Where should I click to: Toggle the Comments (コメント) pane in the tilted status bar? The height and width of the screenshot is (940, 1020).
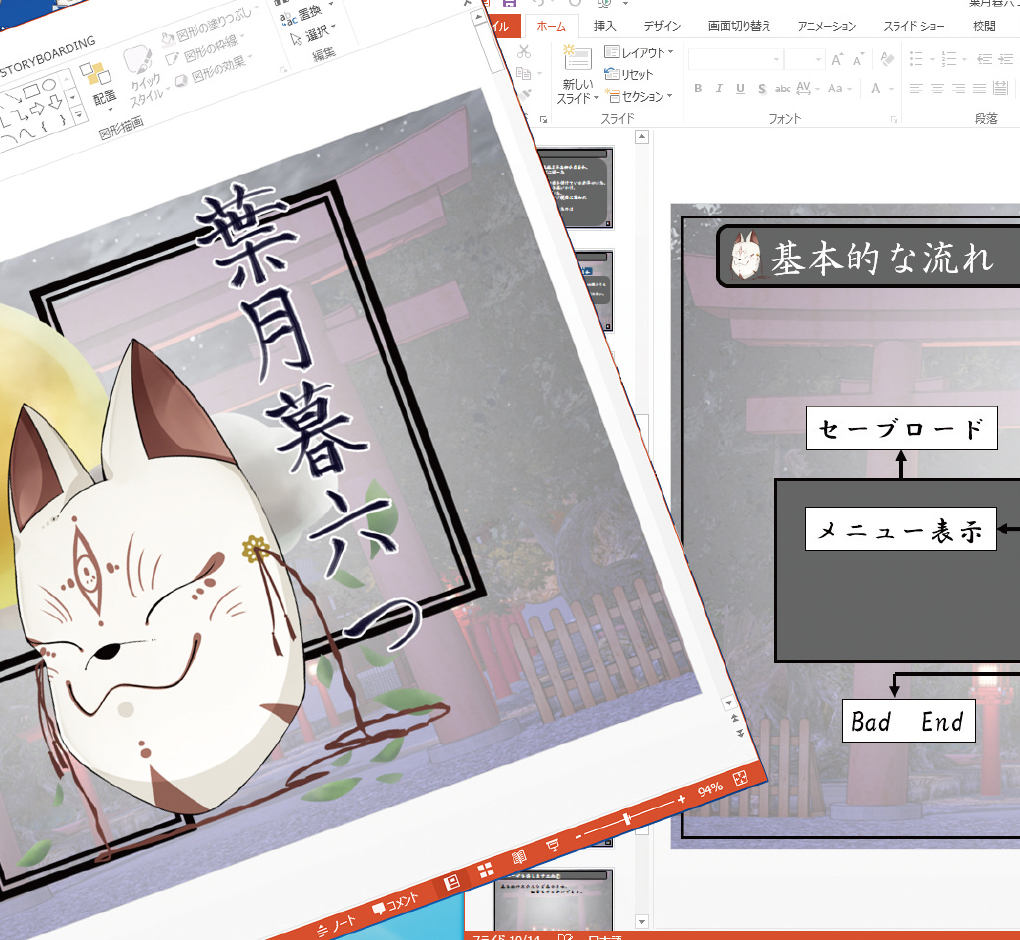pyautogui.click(x=396, y=904)
